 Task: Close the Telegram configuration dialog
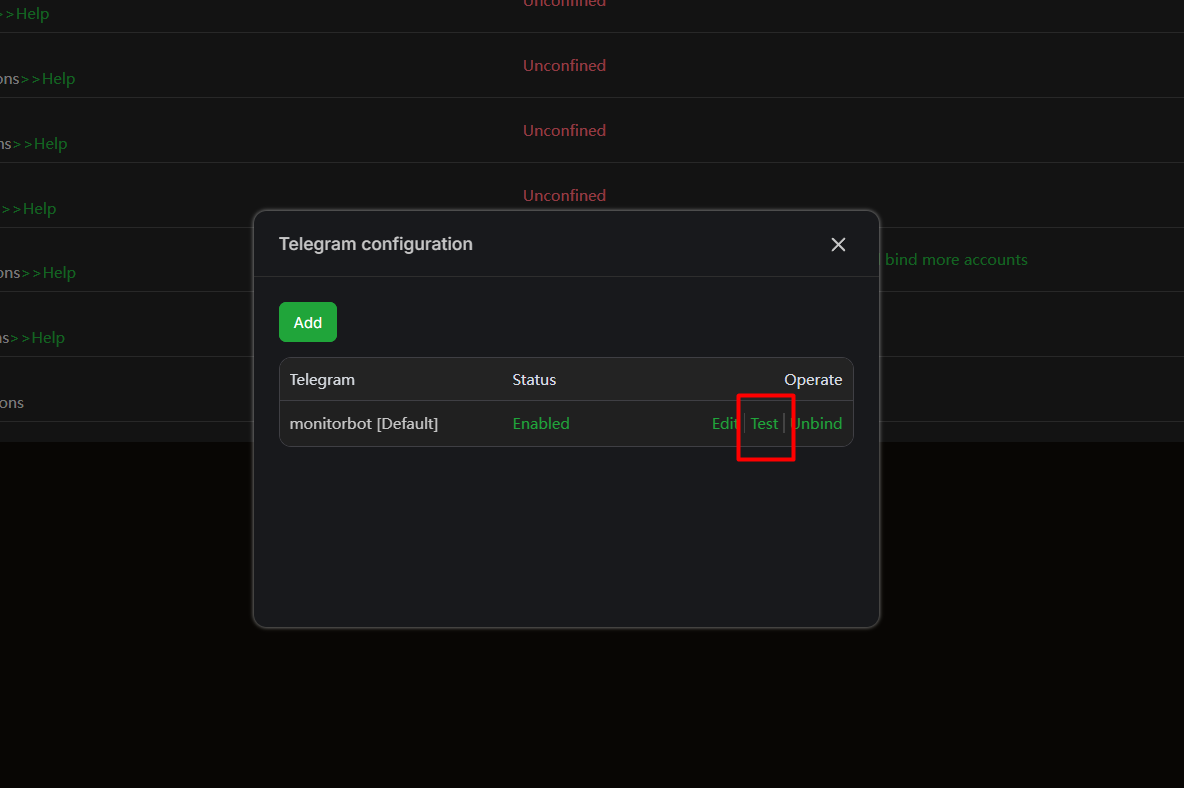[x=837, y=245]
